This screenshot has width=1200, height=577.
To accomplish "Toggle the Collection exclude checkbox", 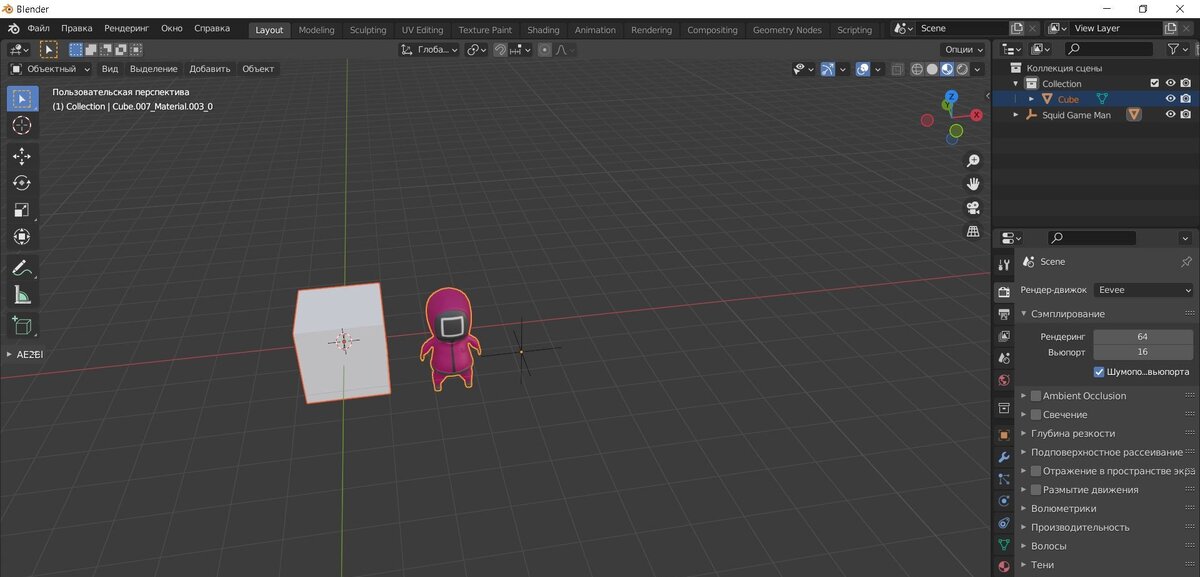I will [x=1155, y=84].
